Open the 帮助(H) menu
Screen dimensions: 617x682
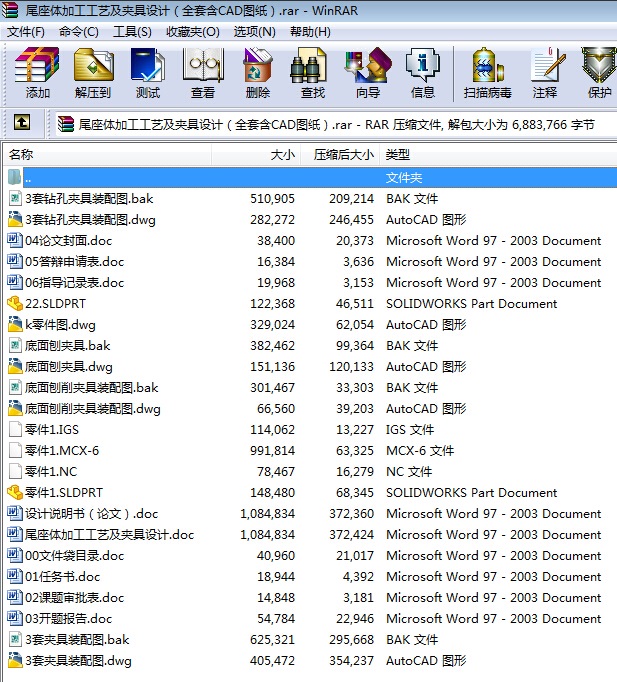click(310, 32)
